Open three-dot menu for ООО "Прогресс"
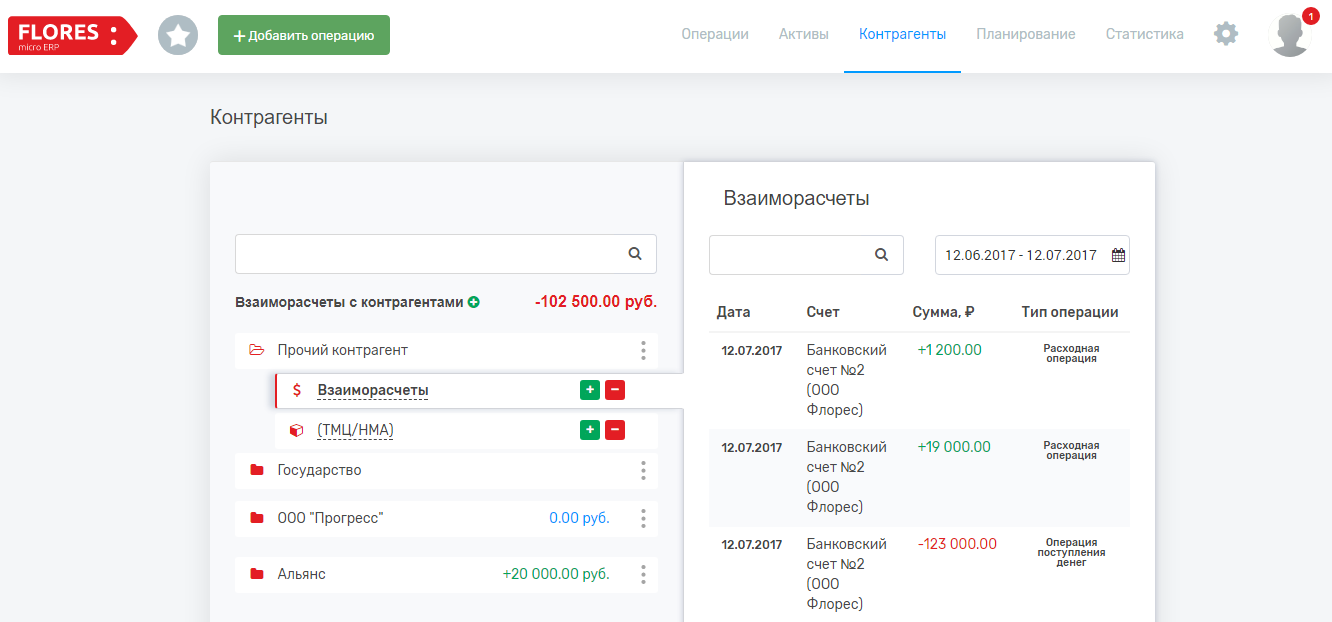The height and width of the screenshot is (622, 1332). pyautogui.click(x=643, y=518)
